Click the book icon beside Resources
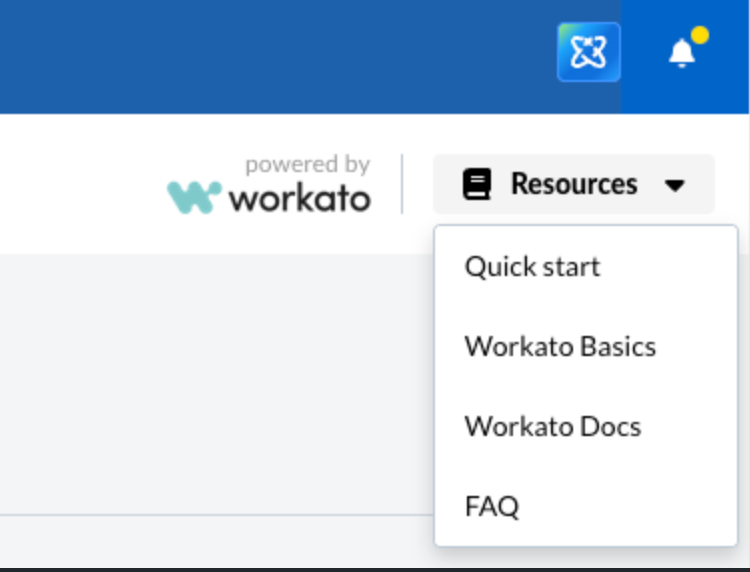Viewport: 750px width, 572px height. pos(477,184)
